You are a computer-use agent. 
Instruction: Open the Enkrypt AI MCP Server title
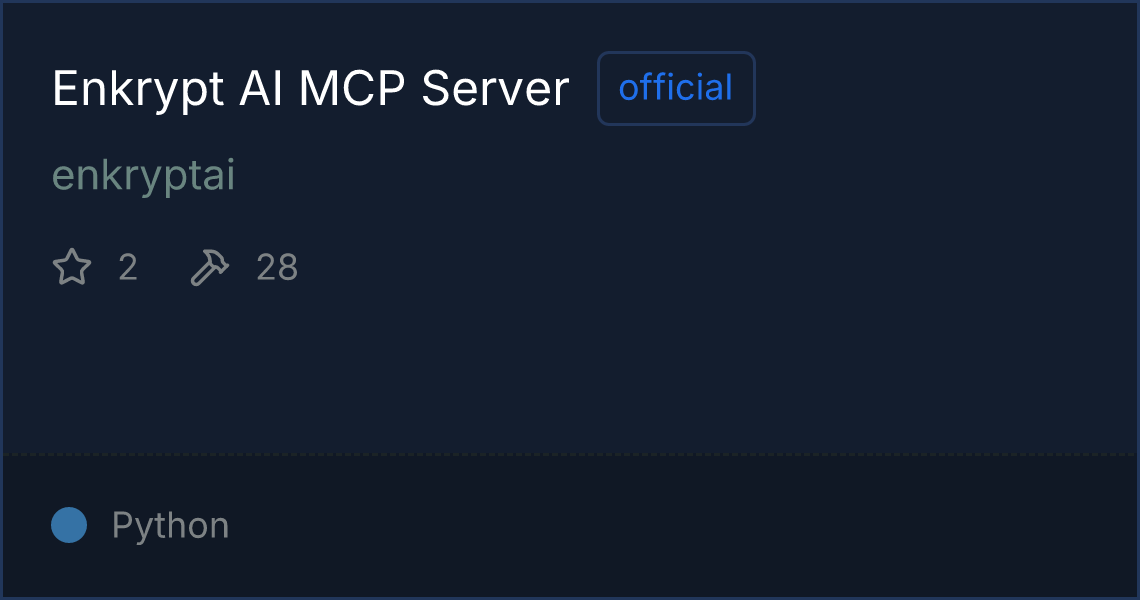310,89
